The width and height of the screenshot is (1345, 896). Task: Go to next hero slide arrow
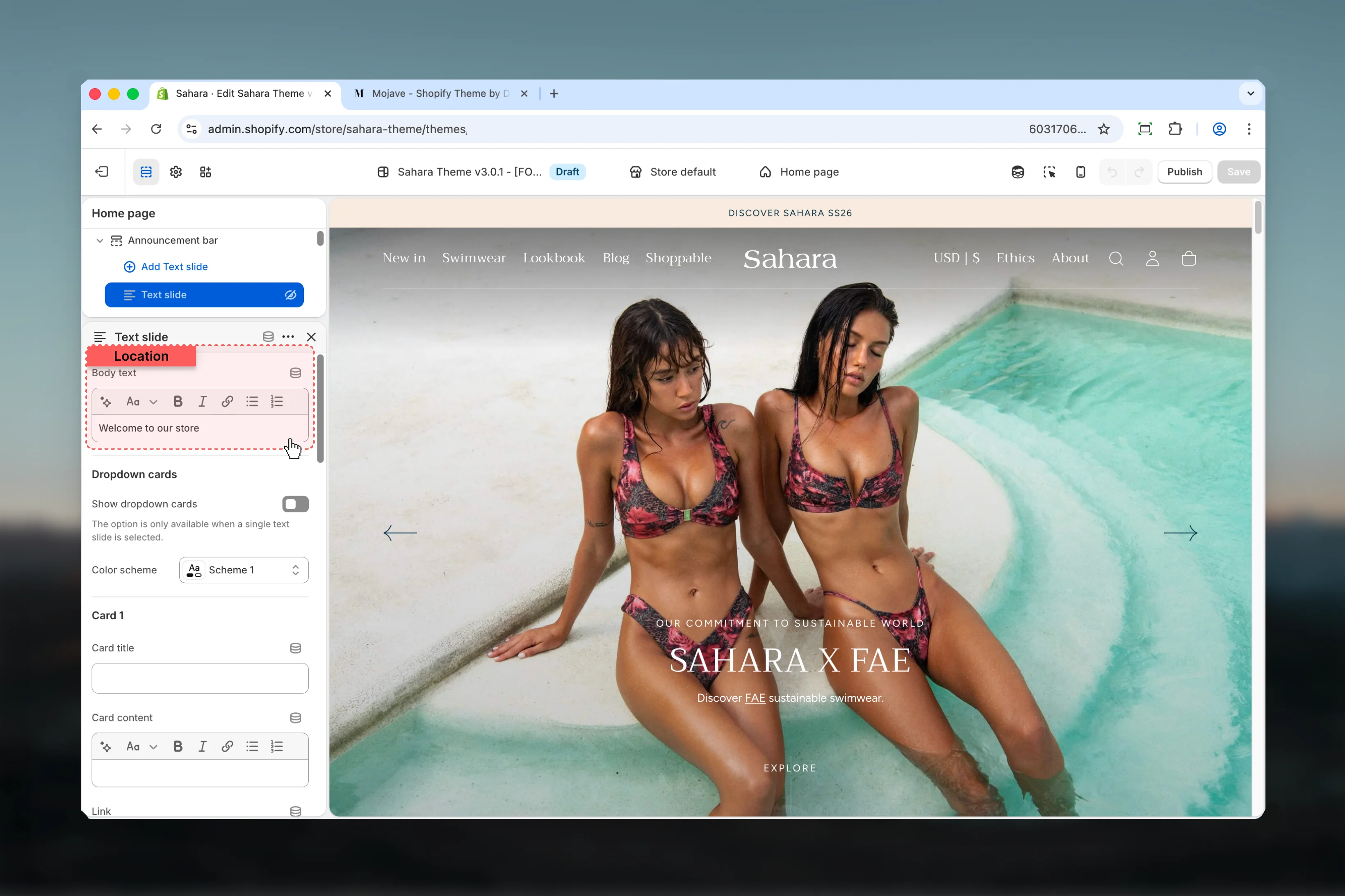[1181, 533]
